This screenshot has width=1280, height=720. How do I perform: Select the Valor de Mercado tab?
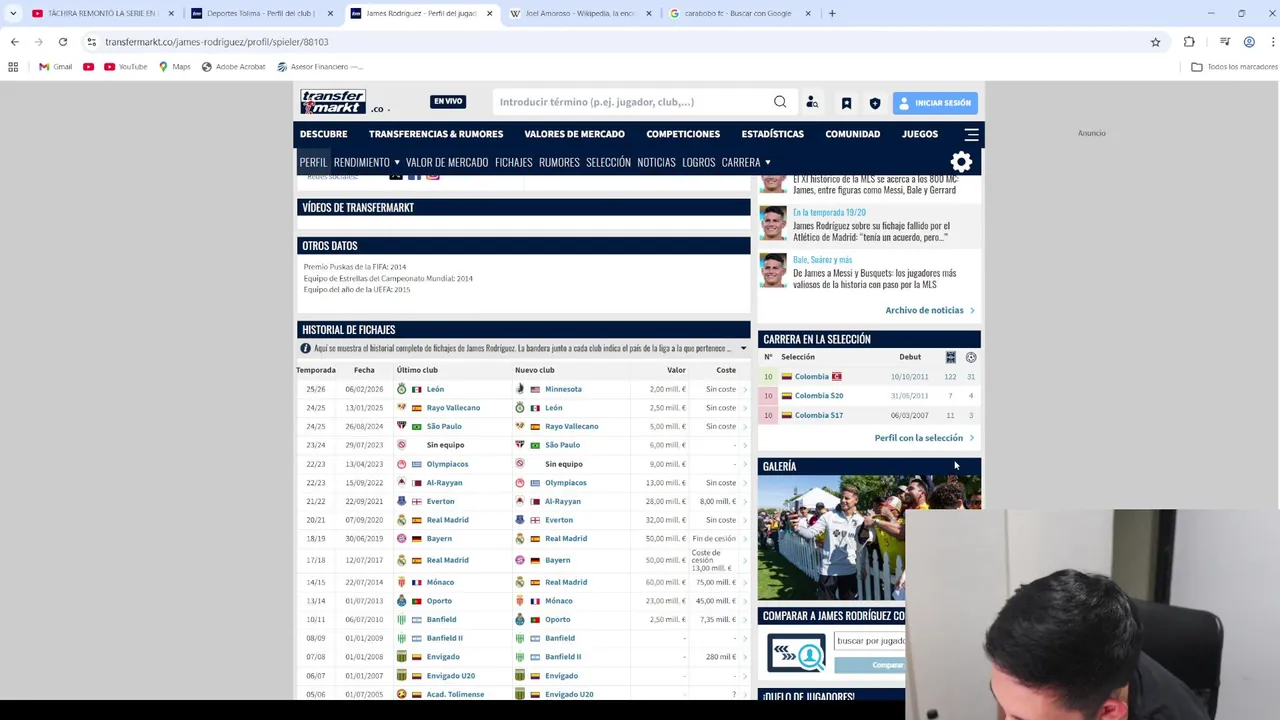(447, 162)
